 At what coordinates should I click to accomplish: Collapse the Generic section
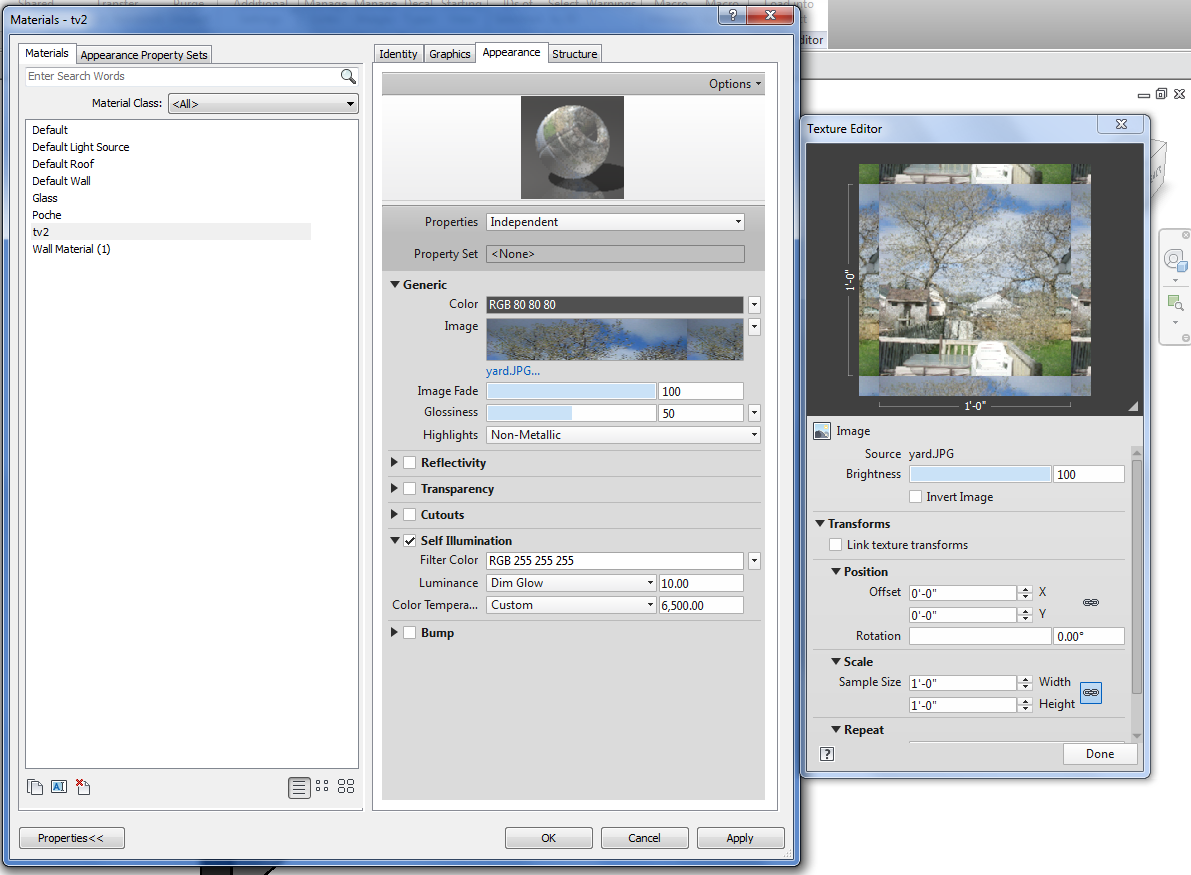coord(396,285)
